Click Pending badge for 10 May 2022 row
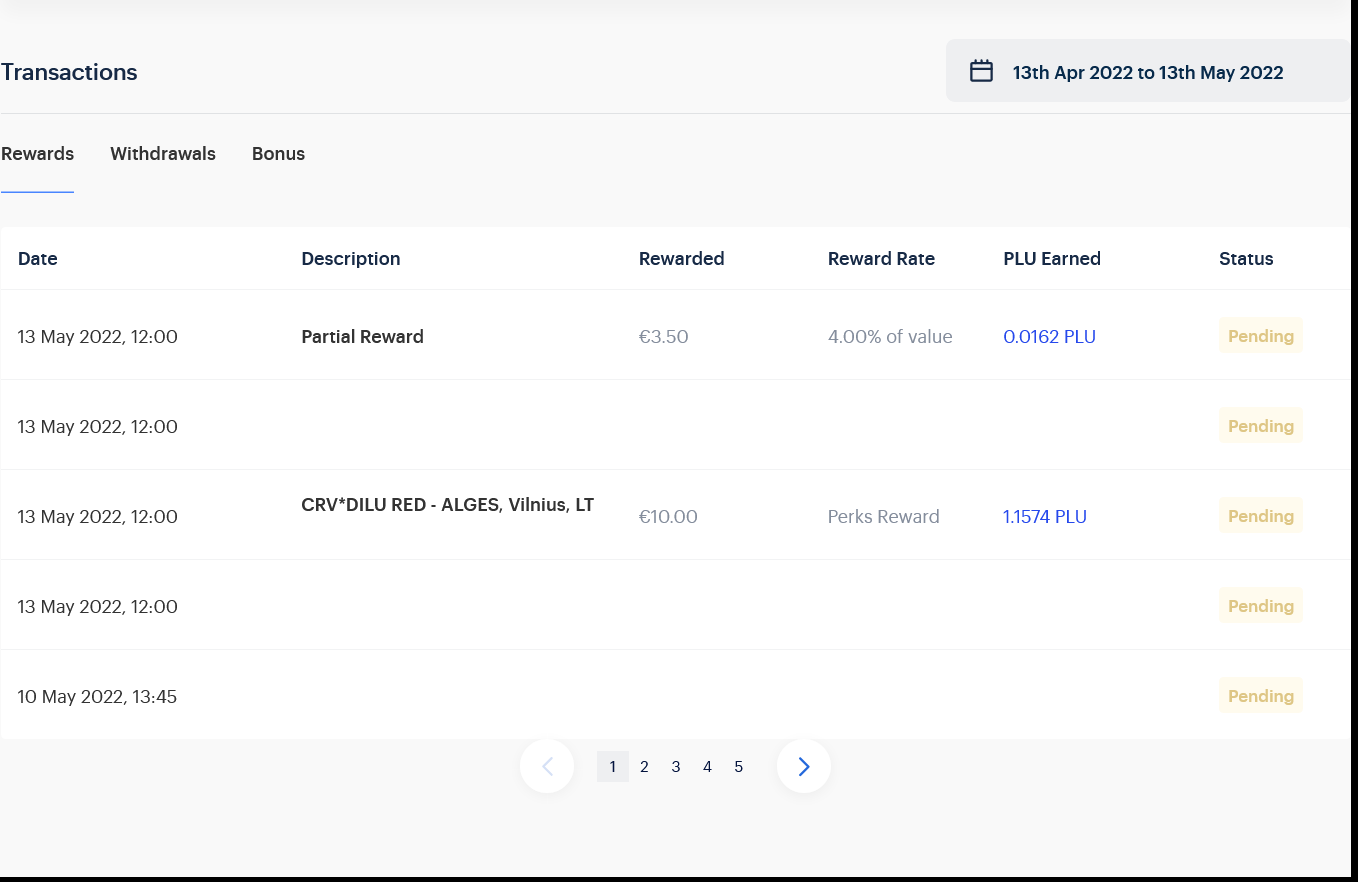The height and width of the screenshot is (882, 1358). click(x=1260, y=696)
